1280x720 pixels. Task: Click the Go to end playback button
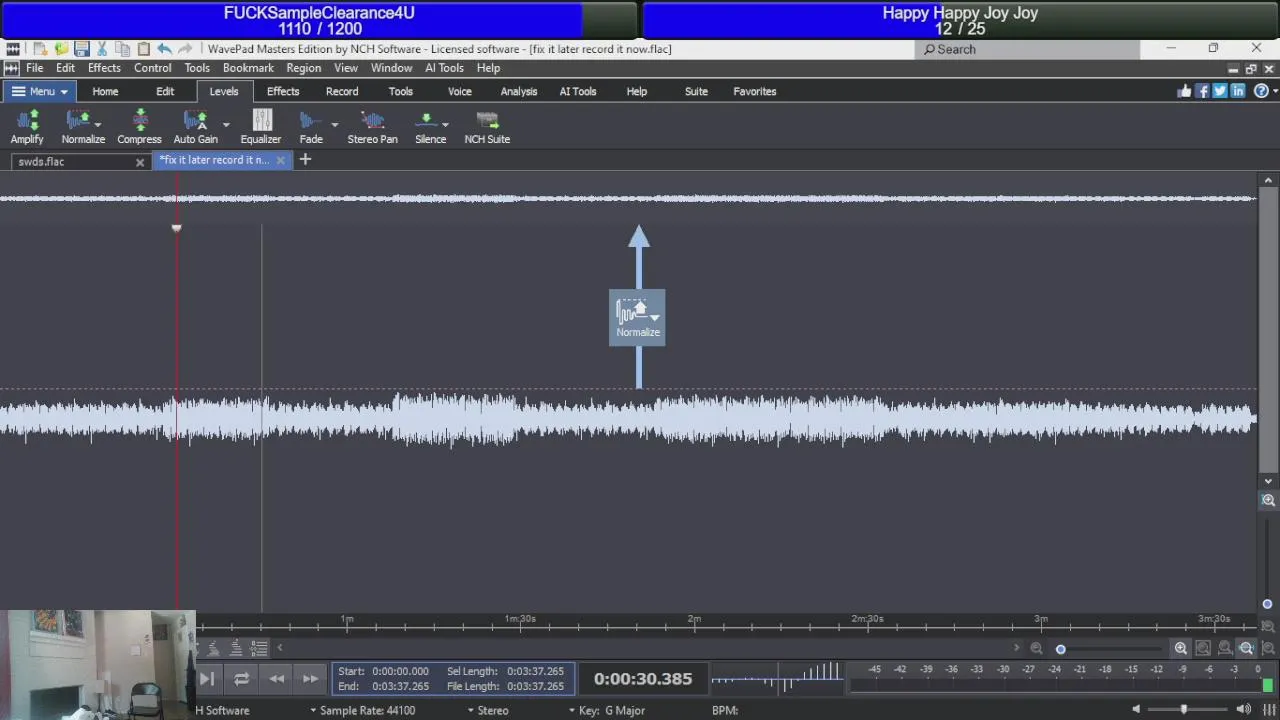coord(207,679)
